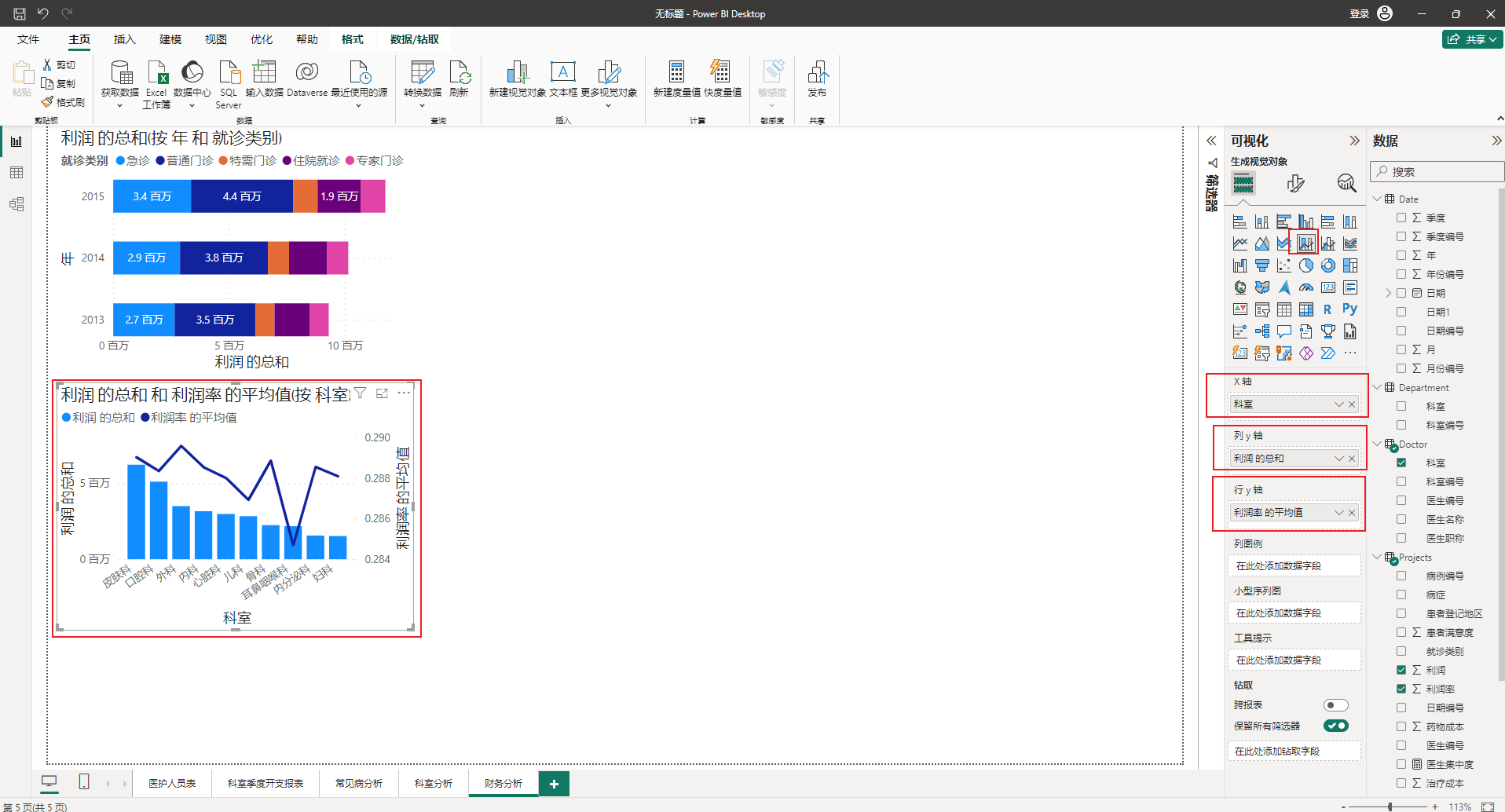This screenshot has width=1505, height=812.
Task: Select the treemap visual icon
Action: [1349, 265]
